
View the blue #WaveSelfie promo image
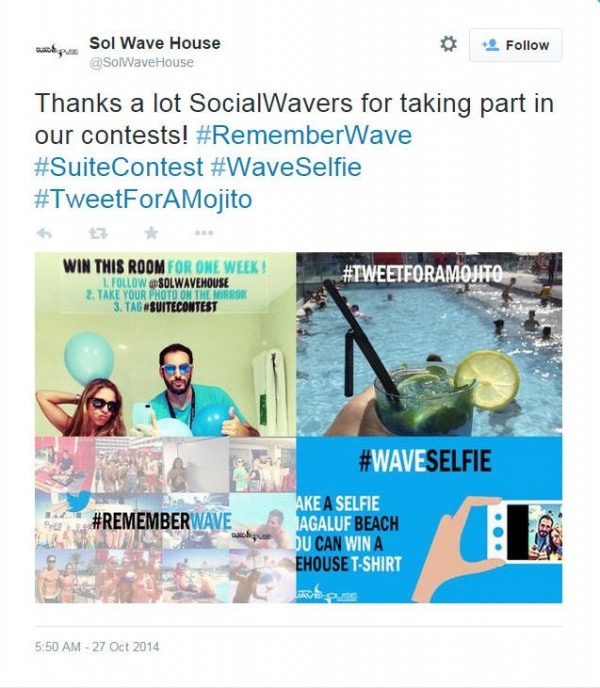429,520
